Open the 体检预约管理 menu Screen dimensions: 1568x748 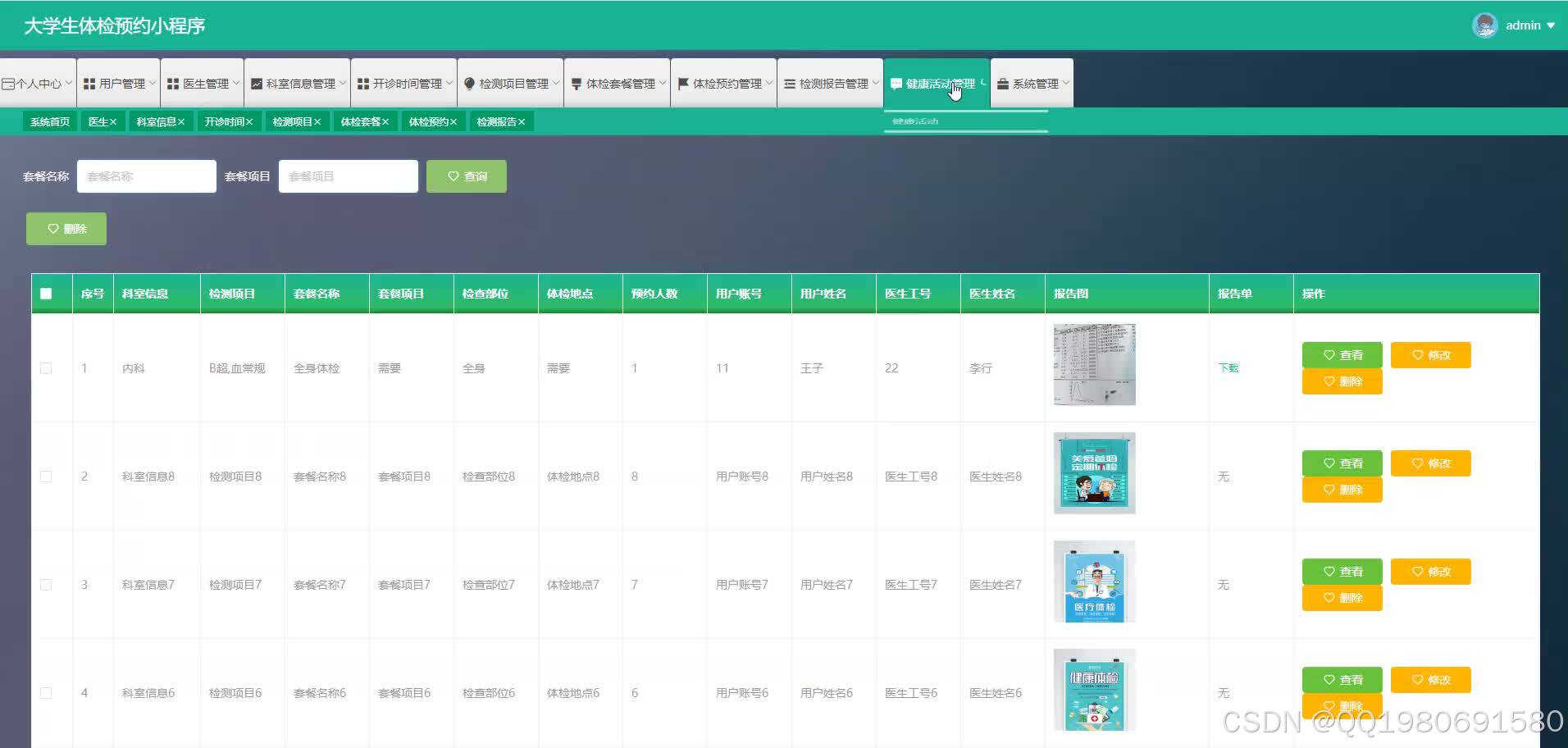click(724, 83)
